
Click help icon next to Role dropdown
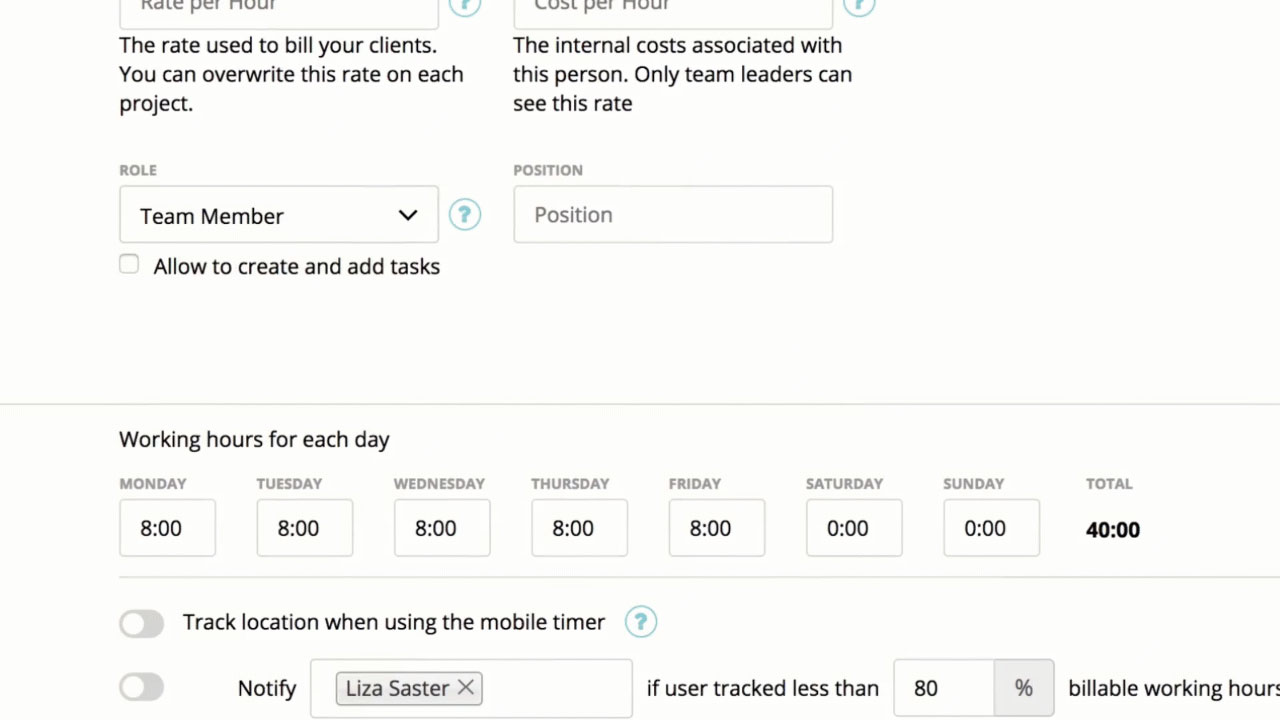coord(464,214)
